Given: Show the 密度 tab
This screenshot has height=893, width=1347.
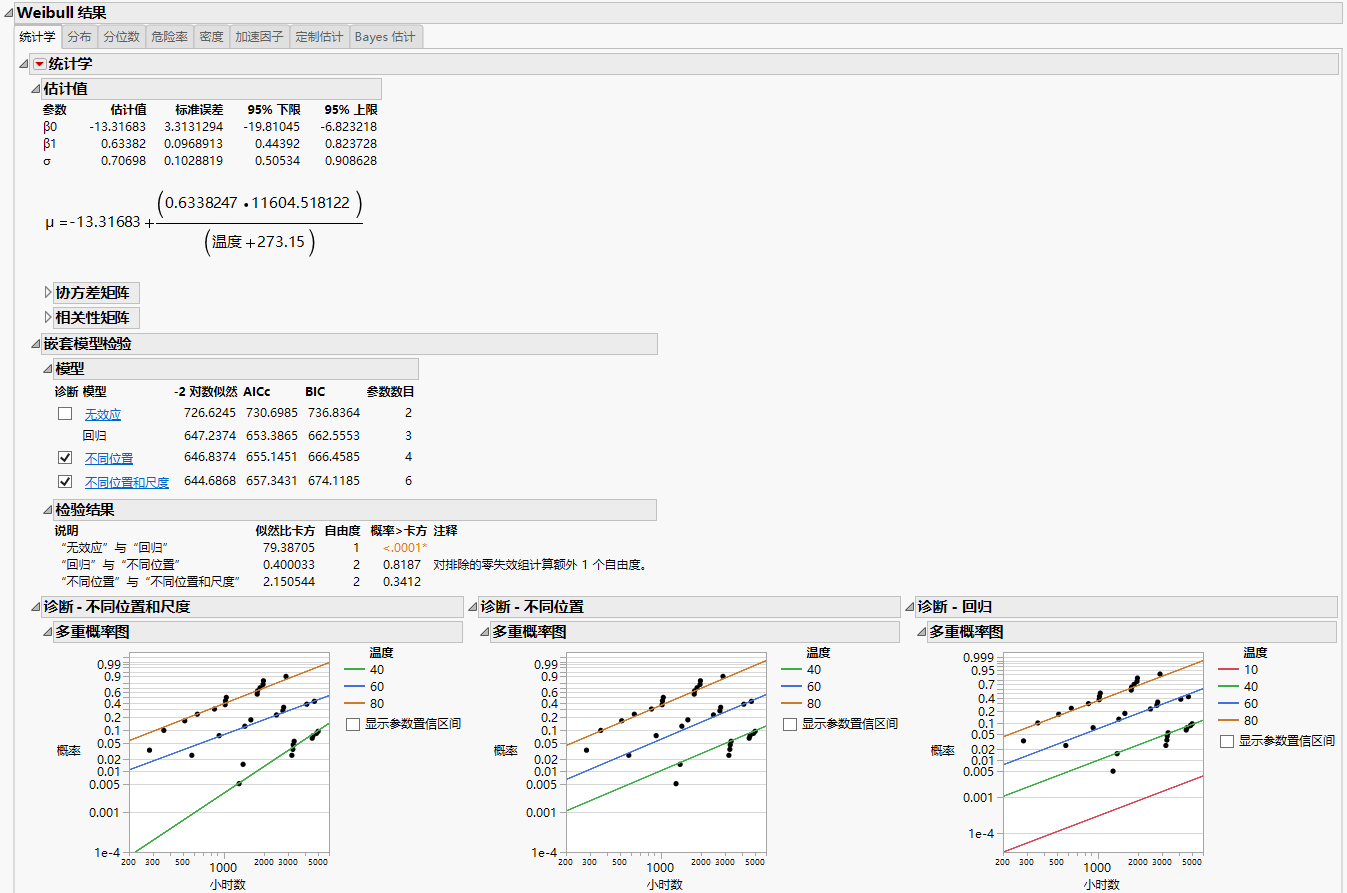Looking at the screenshot, I should [x=211, y=37].
